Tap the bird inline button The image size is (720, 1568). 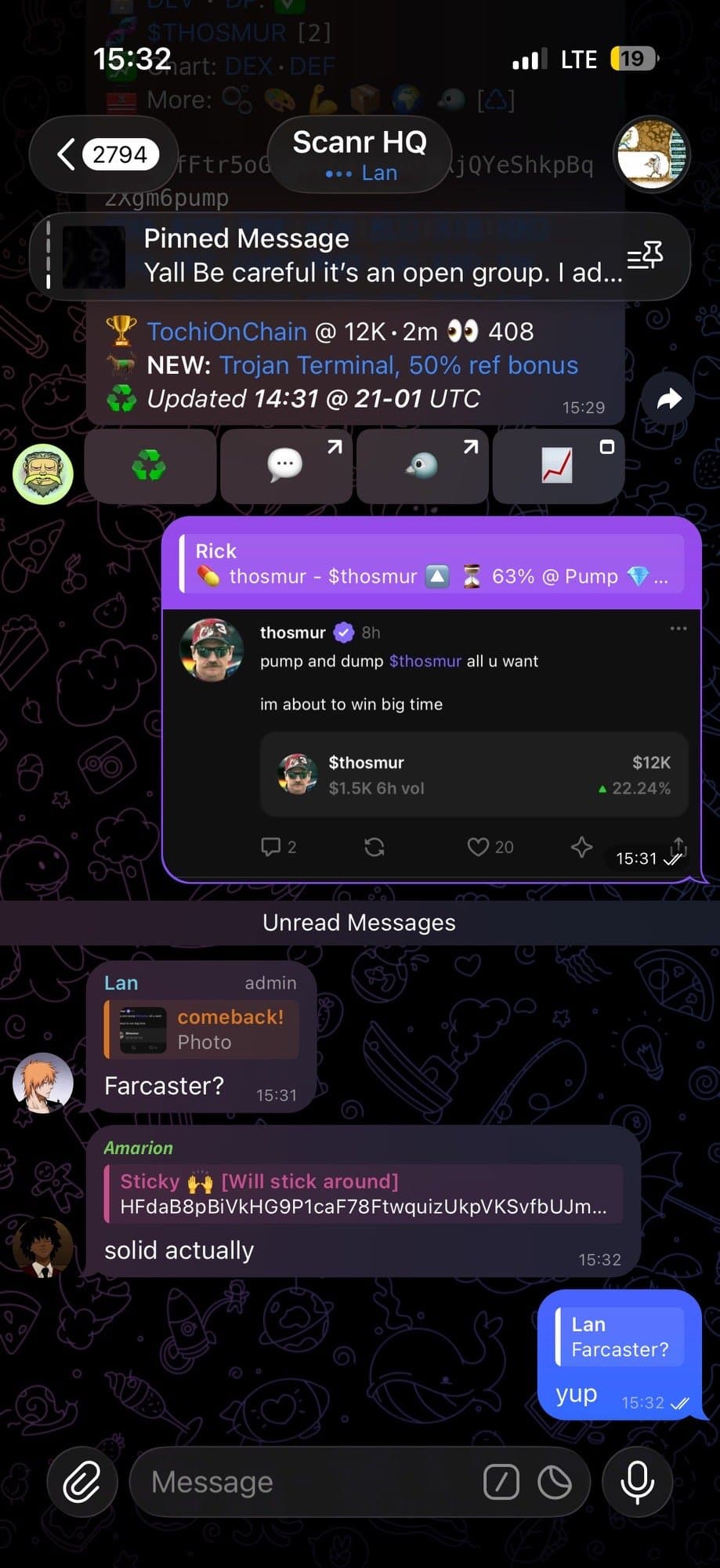422,466
